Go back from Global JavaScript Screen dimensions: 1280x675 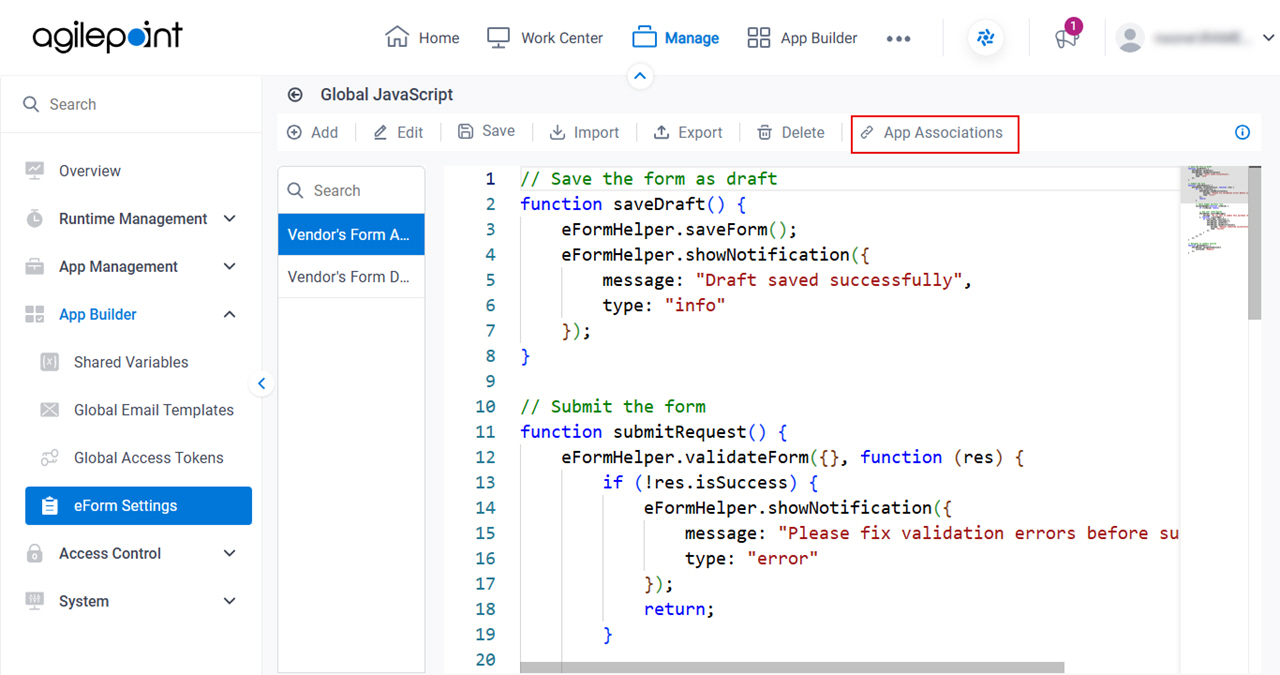pos(295,95)
